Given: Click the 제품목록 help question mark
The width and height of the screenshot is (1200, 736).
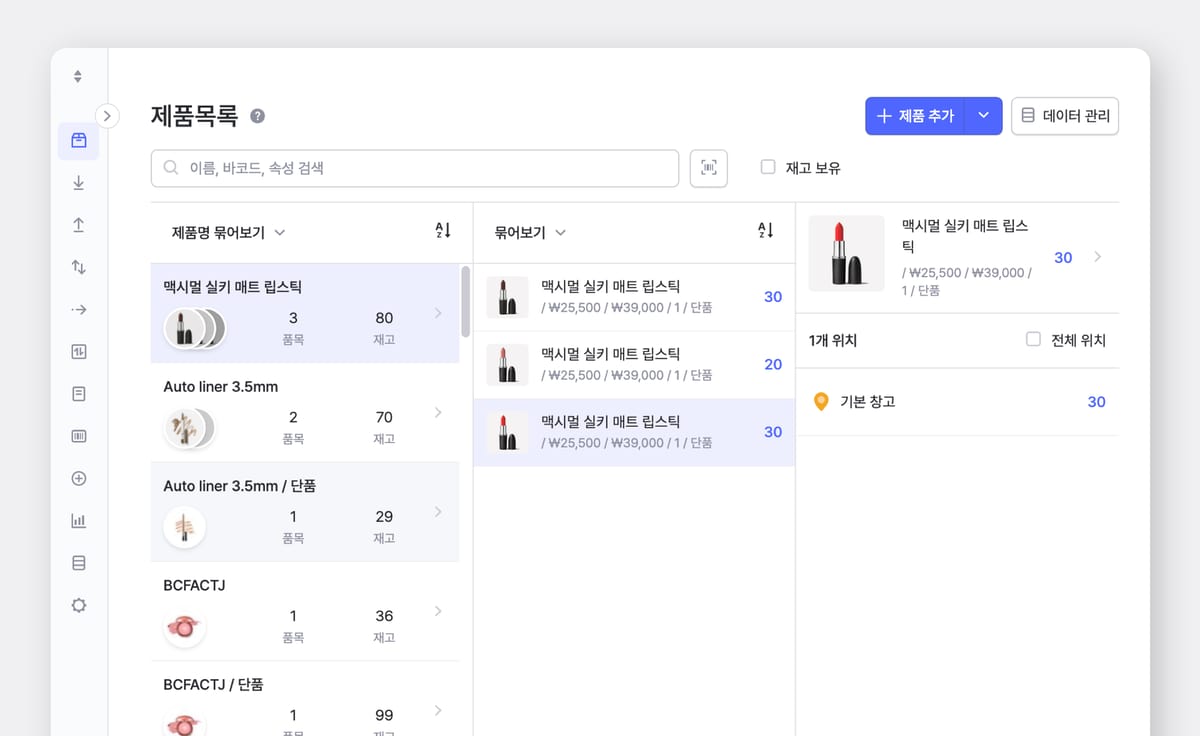Looking at the screenshot, I should point(257,116).
